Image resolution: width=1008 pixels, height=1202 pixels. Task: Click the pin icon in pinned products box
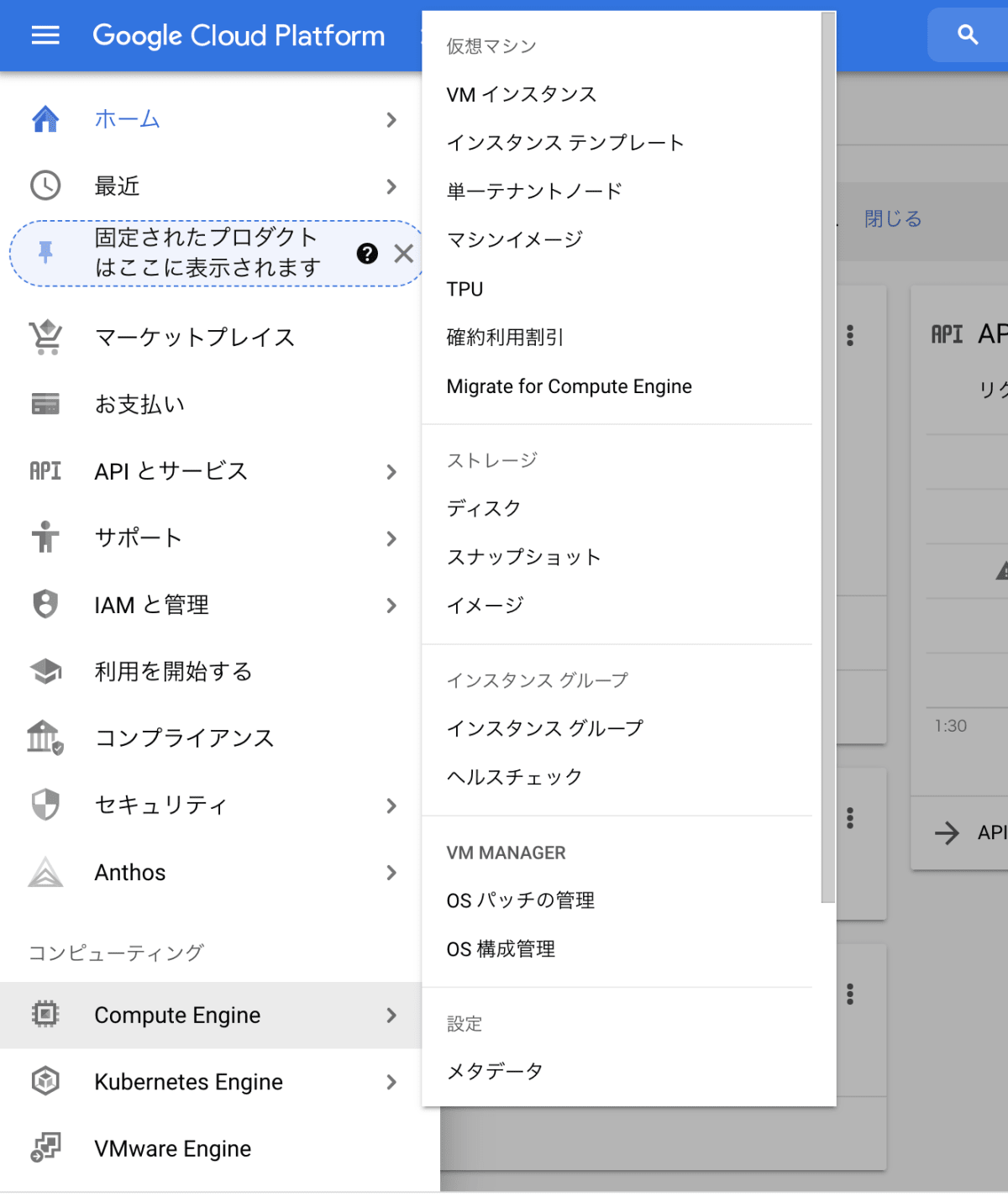pyautogui.click(x=45, y=252)
